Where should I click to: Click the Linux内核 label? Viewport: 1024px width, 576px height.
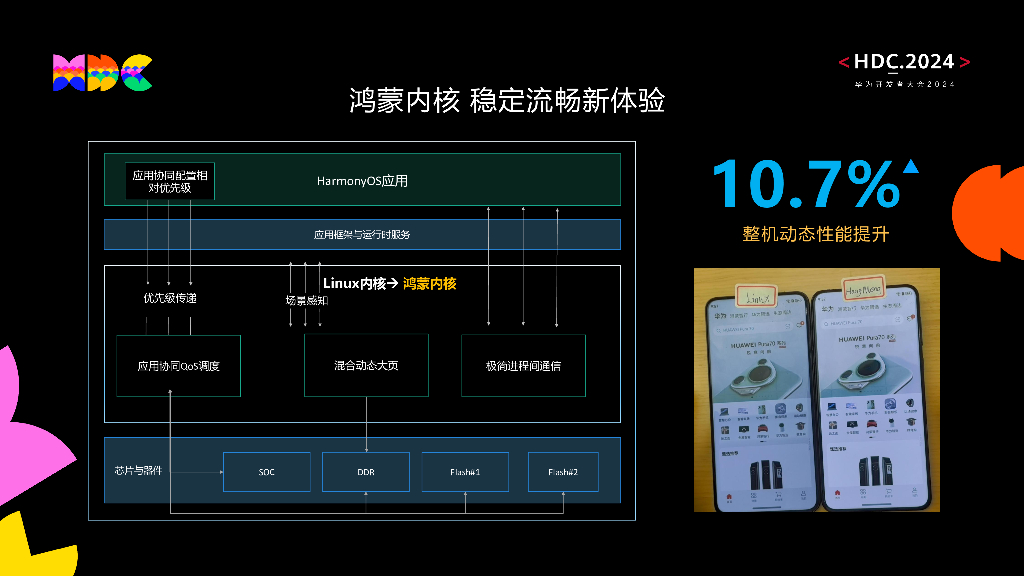point(354,283)
